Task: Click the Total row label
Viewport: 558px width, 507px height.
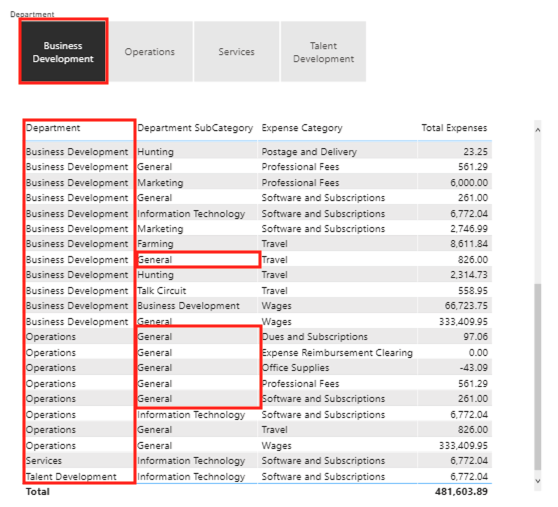Action: [38, 491]
